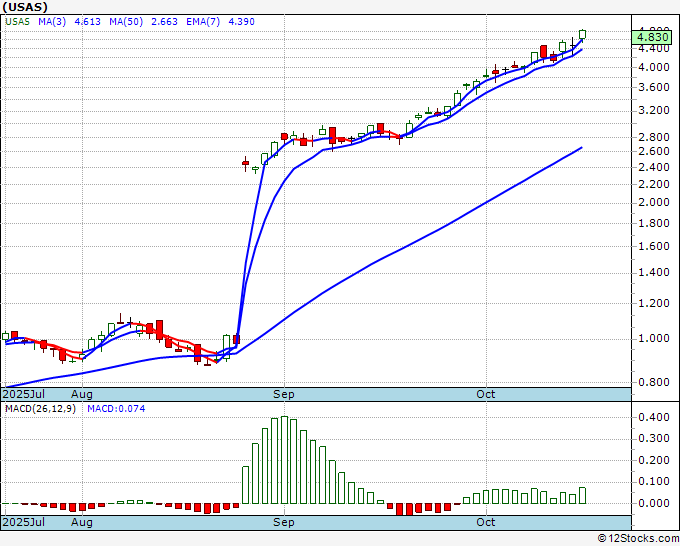Click the current price tag 4.830
Screen dimensions: 680x546
(653, 37)
